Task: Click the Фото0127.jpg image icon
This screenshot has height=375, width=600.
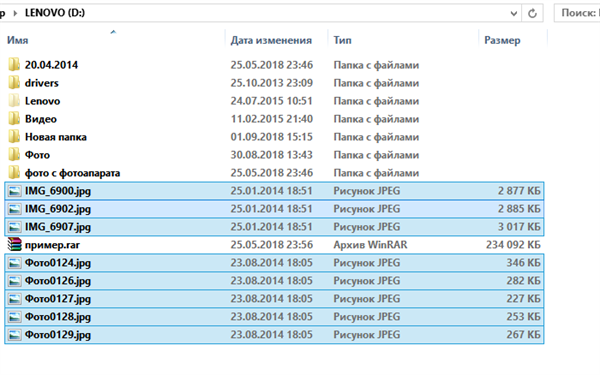Action: (15, 299)
